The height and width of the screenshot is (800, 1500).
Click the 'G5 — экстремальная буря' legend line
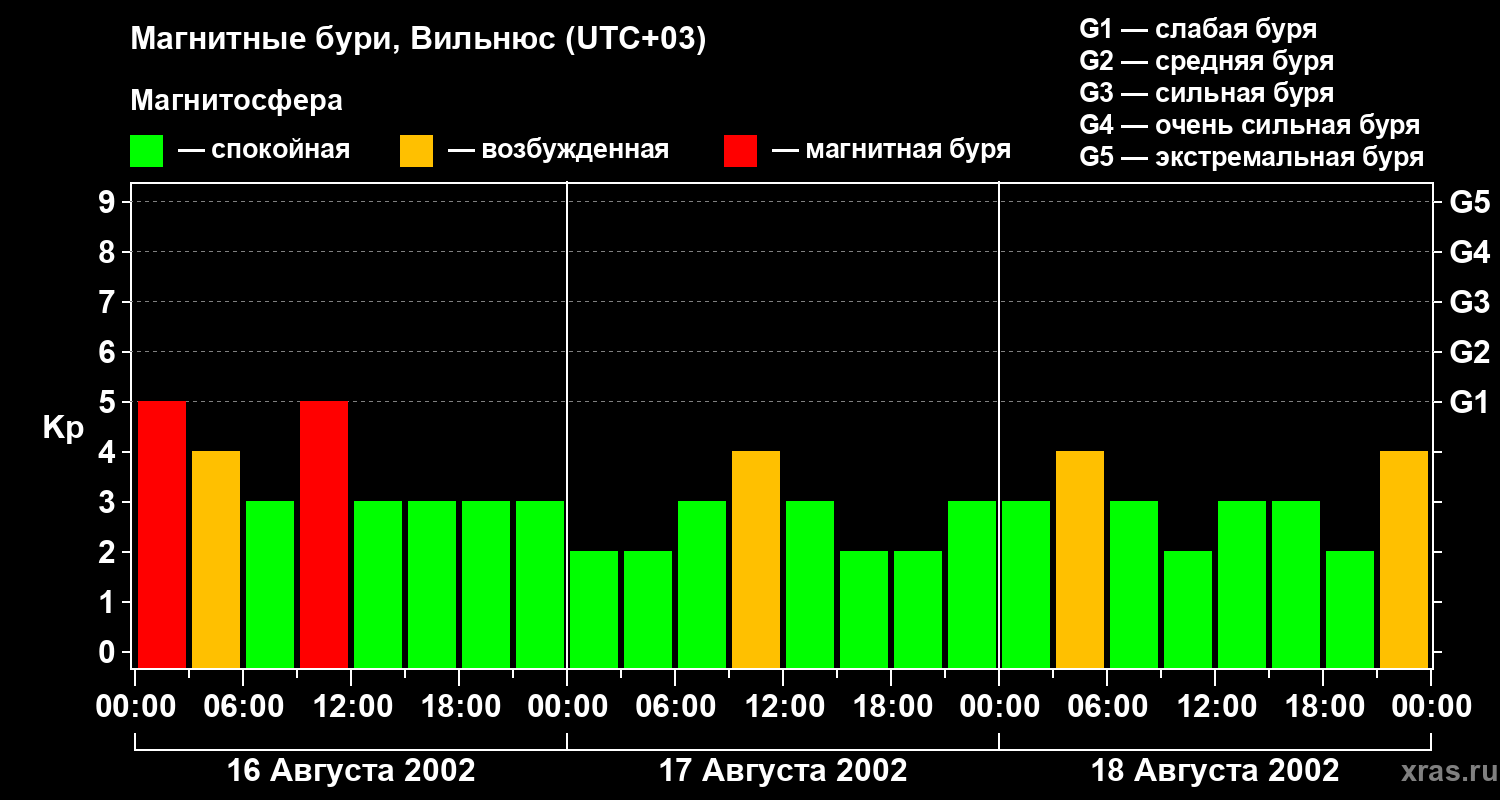tap(1252, 157)
